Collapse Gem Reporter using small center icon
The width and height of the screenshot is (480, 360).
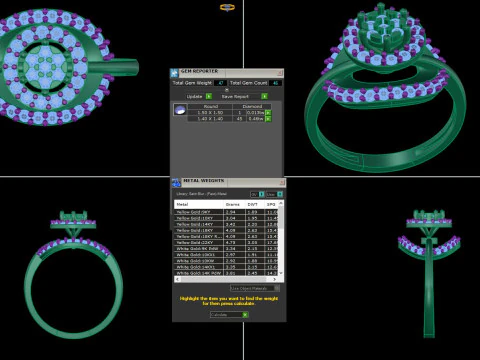coord(227,90)
